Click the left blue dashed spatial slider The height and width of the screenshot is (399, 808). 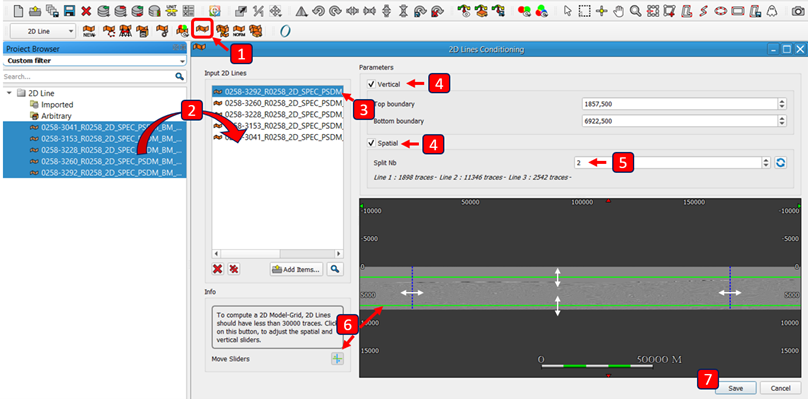(x=412, y=288)
